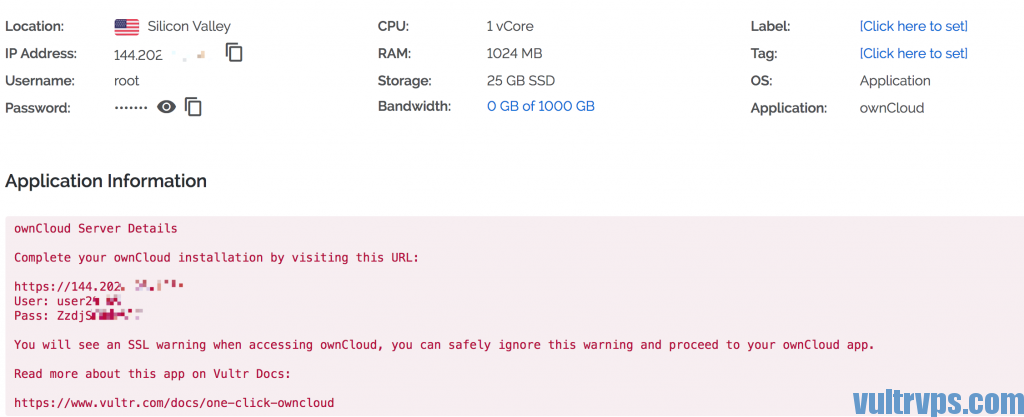This screenshot has width=1024, height=417.
Task: Set the Label via Click here to set
Action: coord(914,26)
